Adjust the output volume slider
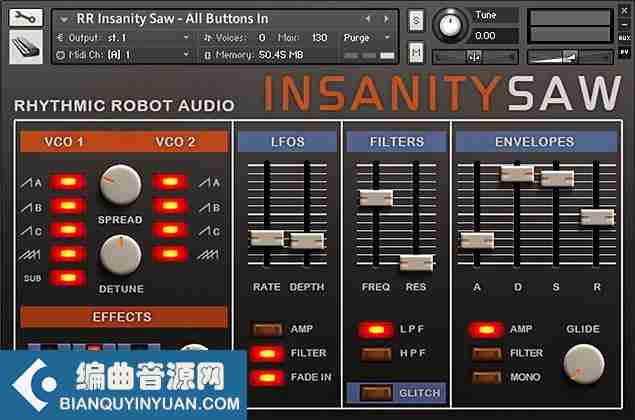635x420 pixels. 570,57
